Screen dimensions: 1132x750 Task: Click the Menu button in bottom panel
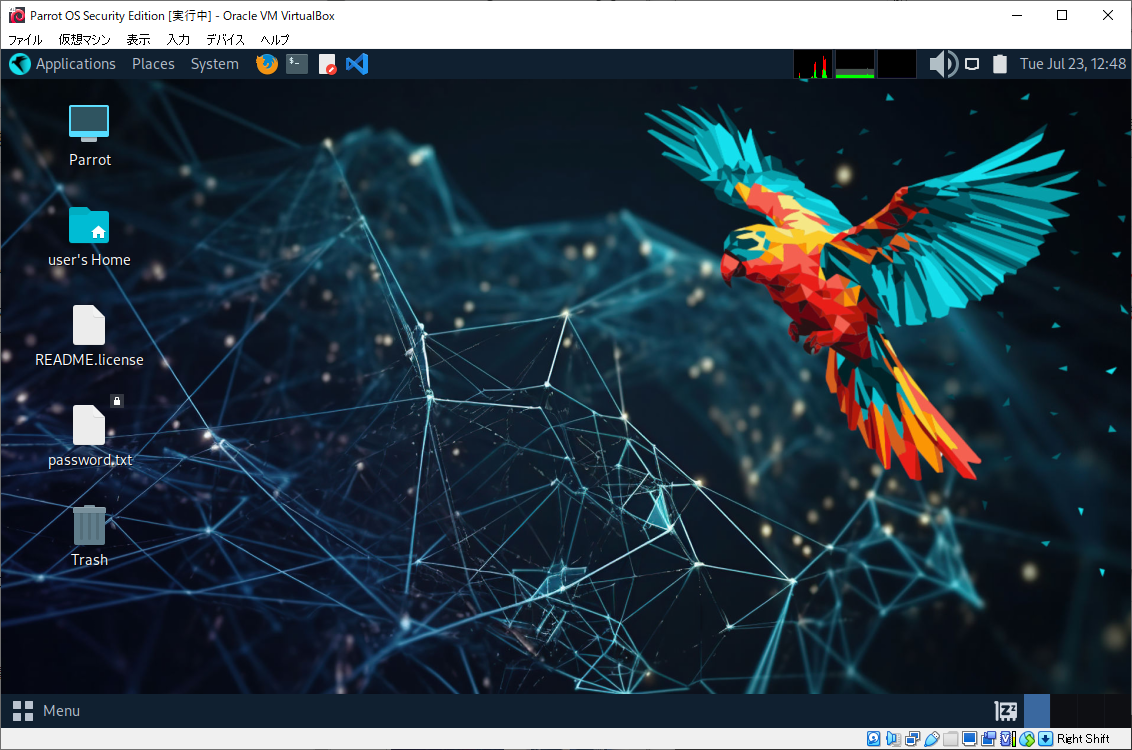pyautogui.click(x=46, y=711)
